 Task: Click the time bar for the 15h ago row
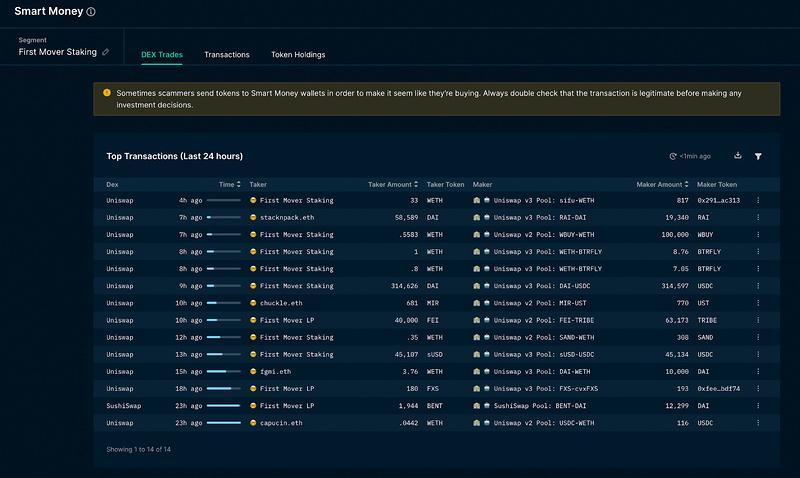tap(223, 372)
